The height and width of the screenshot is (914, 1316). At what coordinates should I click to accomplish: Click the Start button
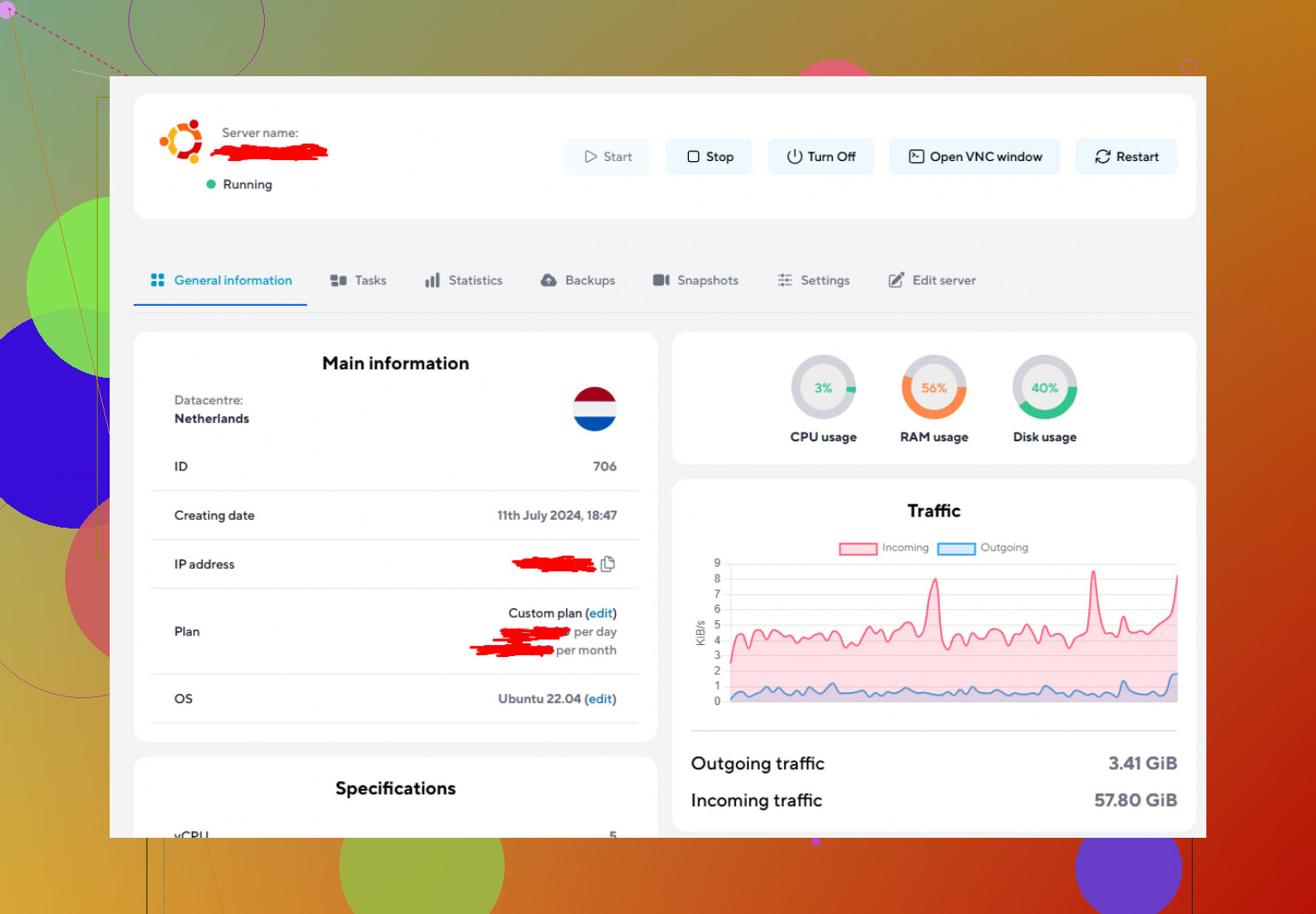[607, 157]
